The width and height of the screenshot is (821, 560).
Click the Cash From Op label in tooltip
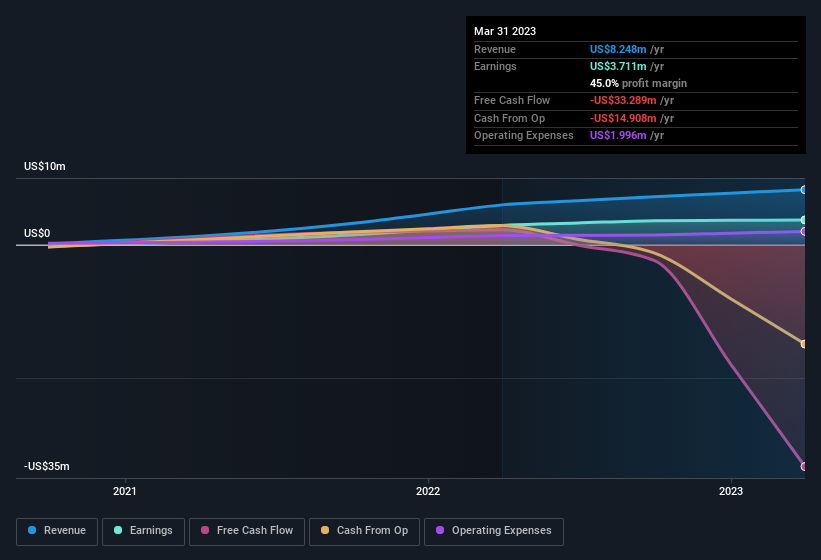(509, 118)
